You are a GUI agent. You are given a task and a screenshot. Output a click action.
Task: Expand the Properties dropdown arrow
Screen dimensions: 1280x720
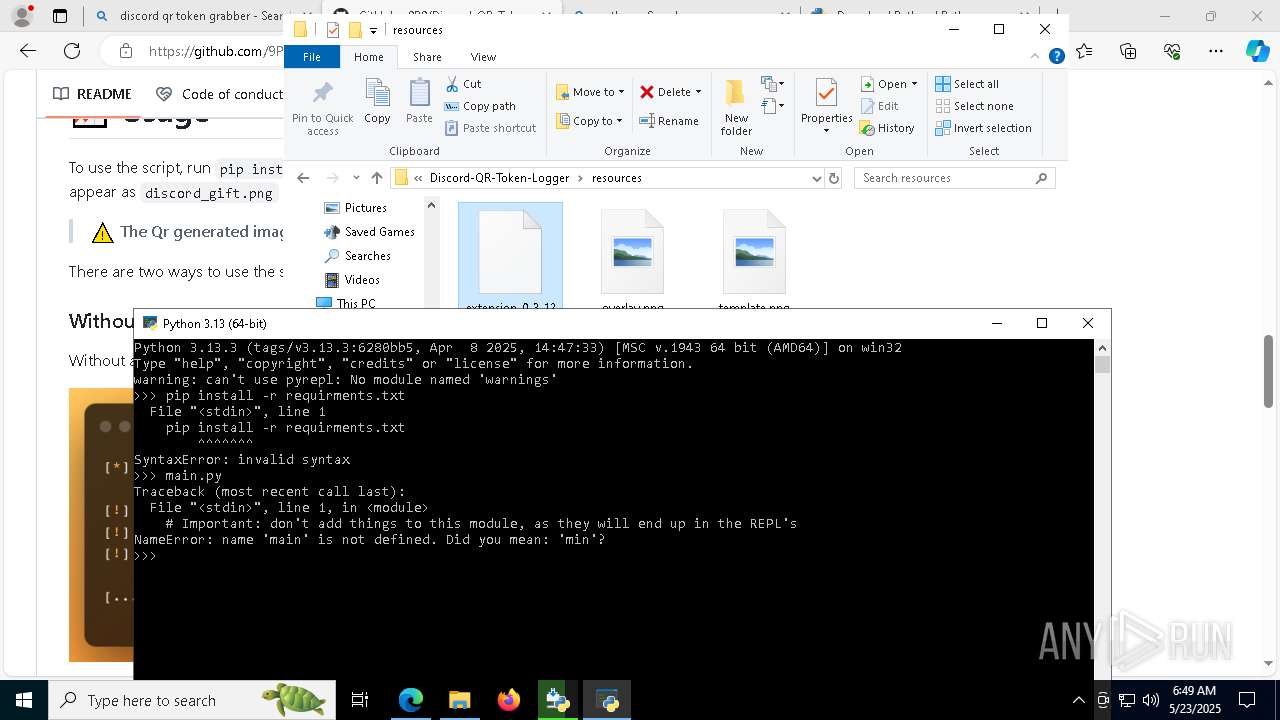[826, 131]
